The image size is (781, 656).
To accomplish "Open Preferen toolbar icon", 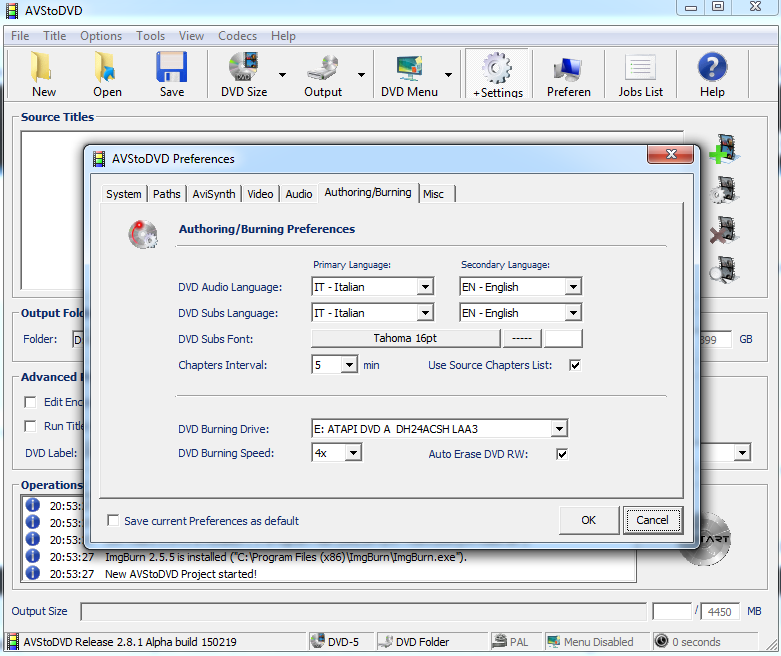I will click(x=568, y=69).
